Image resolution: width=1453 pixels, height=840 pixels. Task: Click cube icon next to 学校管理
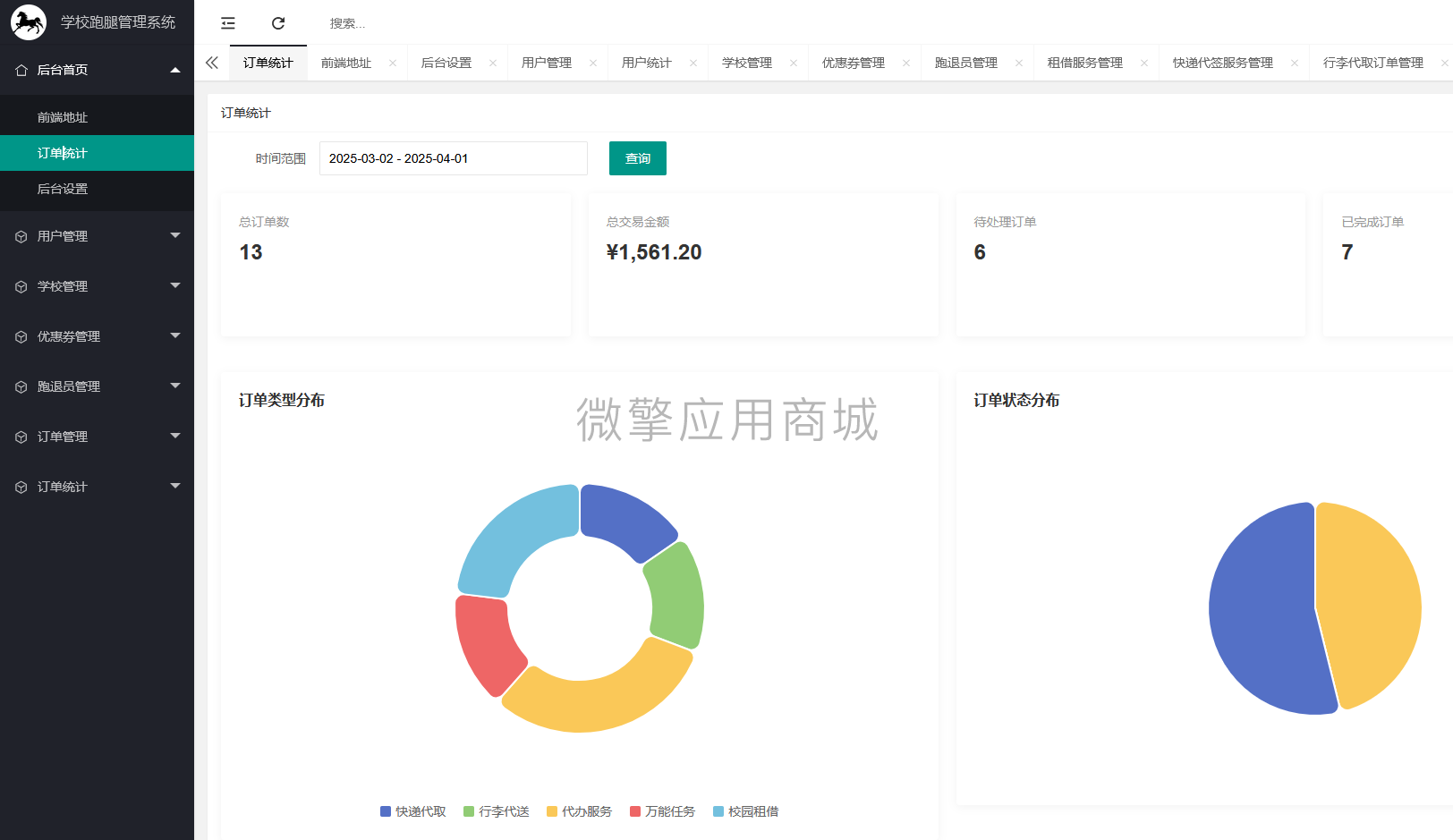(x=21, y=286)
